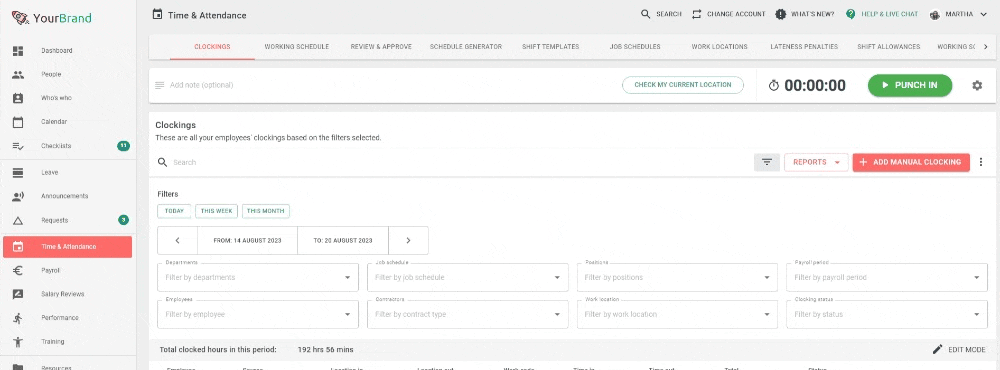Apply the Today filter
This screenshot has height=370, width=1000.
click(x=174, y=211)
